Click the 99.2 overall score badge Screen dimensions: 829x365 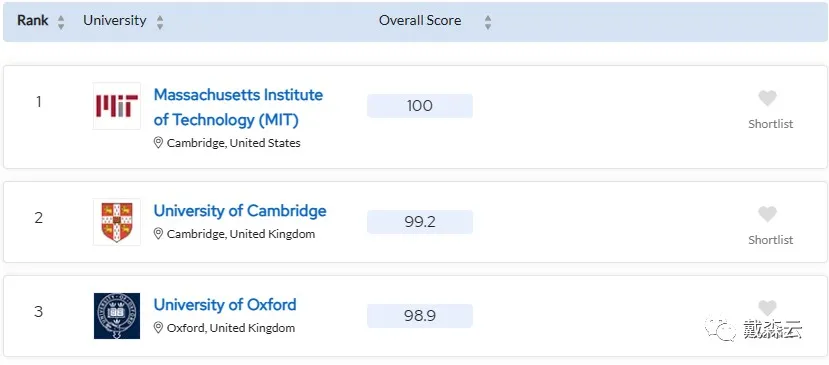click(x=420, y=222)
